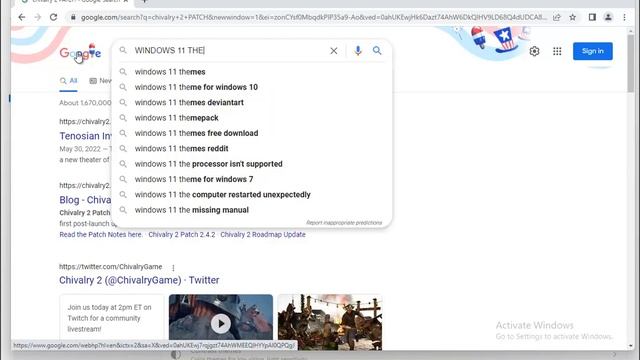Click the page vertical scrollbar
Screen dimensions: 640x360
[x=631, y=63]
